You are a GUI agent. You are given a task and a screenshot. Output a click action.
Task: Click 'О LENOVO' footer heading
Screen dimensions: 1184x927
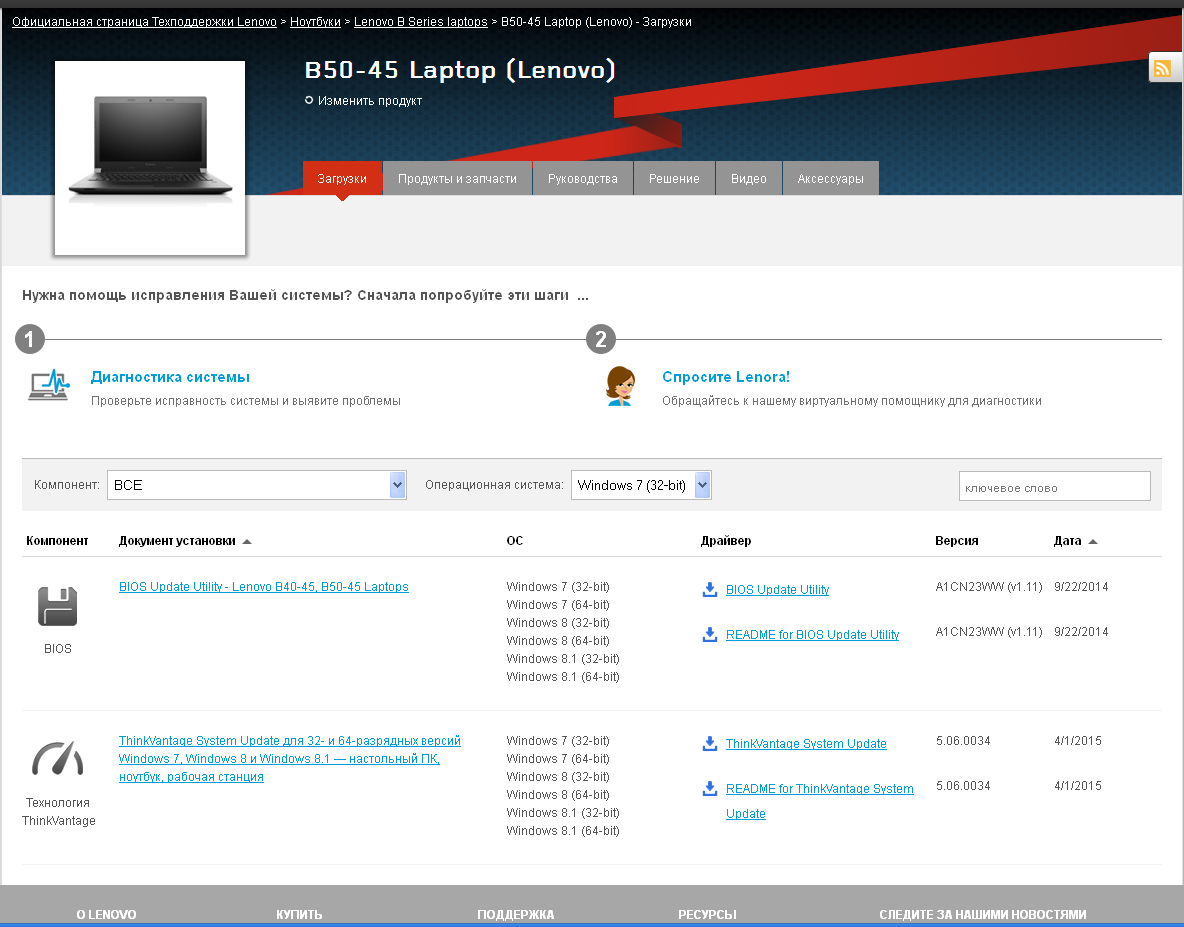(x=106, y=914)
